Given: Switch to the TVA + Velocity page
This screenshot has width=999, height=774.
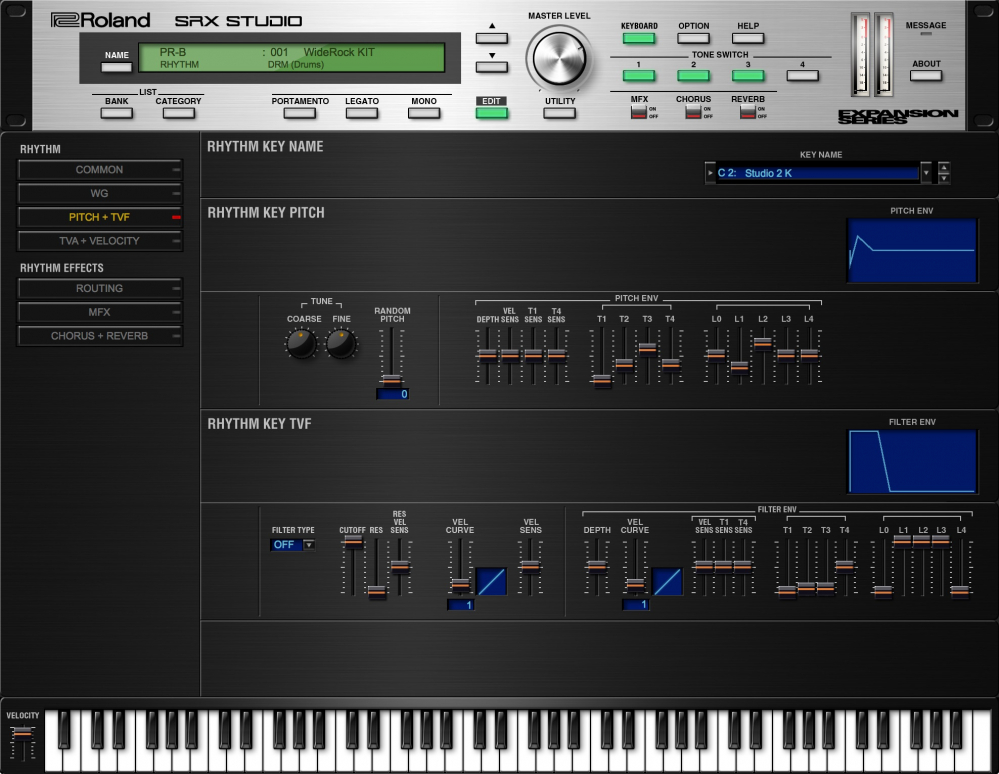Looking at the screenshot, I should pyautogui.click(x=100, y=241).
